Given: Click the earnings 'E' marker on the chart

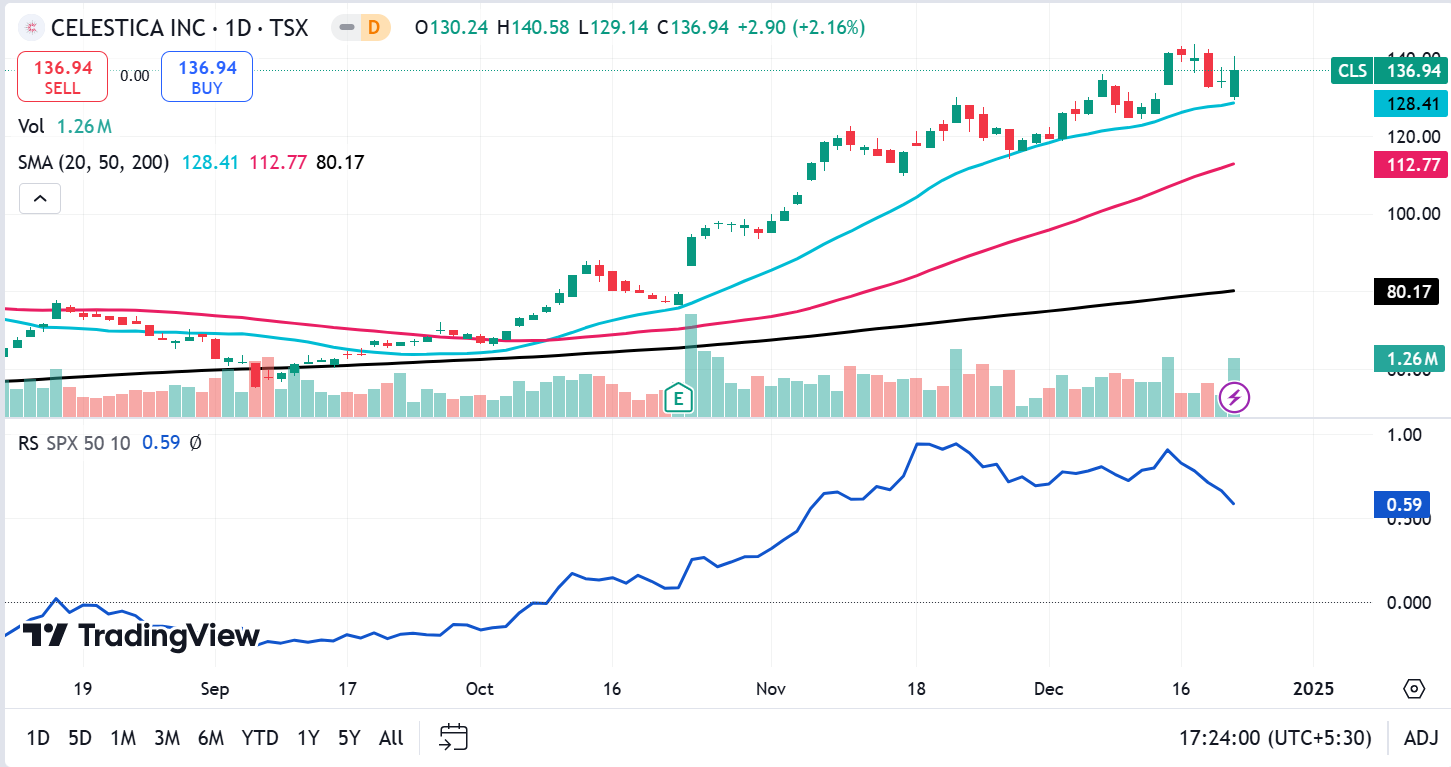Looking at the screenshot, I should tap(679, 398).
